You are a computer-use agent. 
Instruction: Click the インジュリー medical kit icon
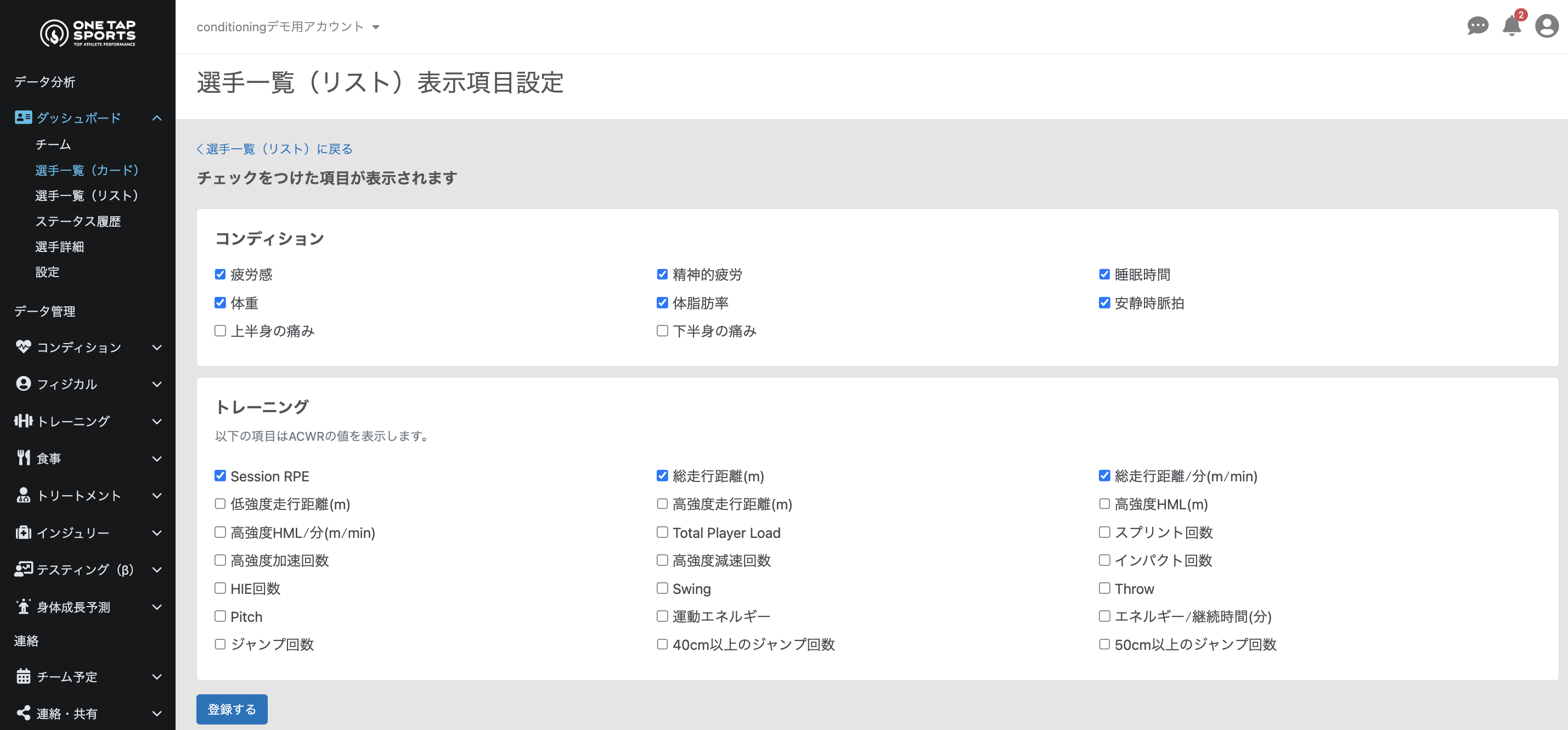pyautogui.click(x=23, y=532)
